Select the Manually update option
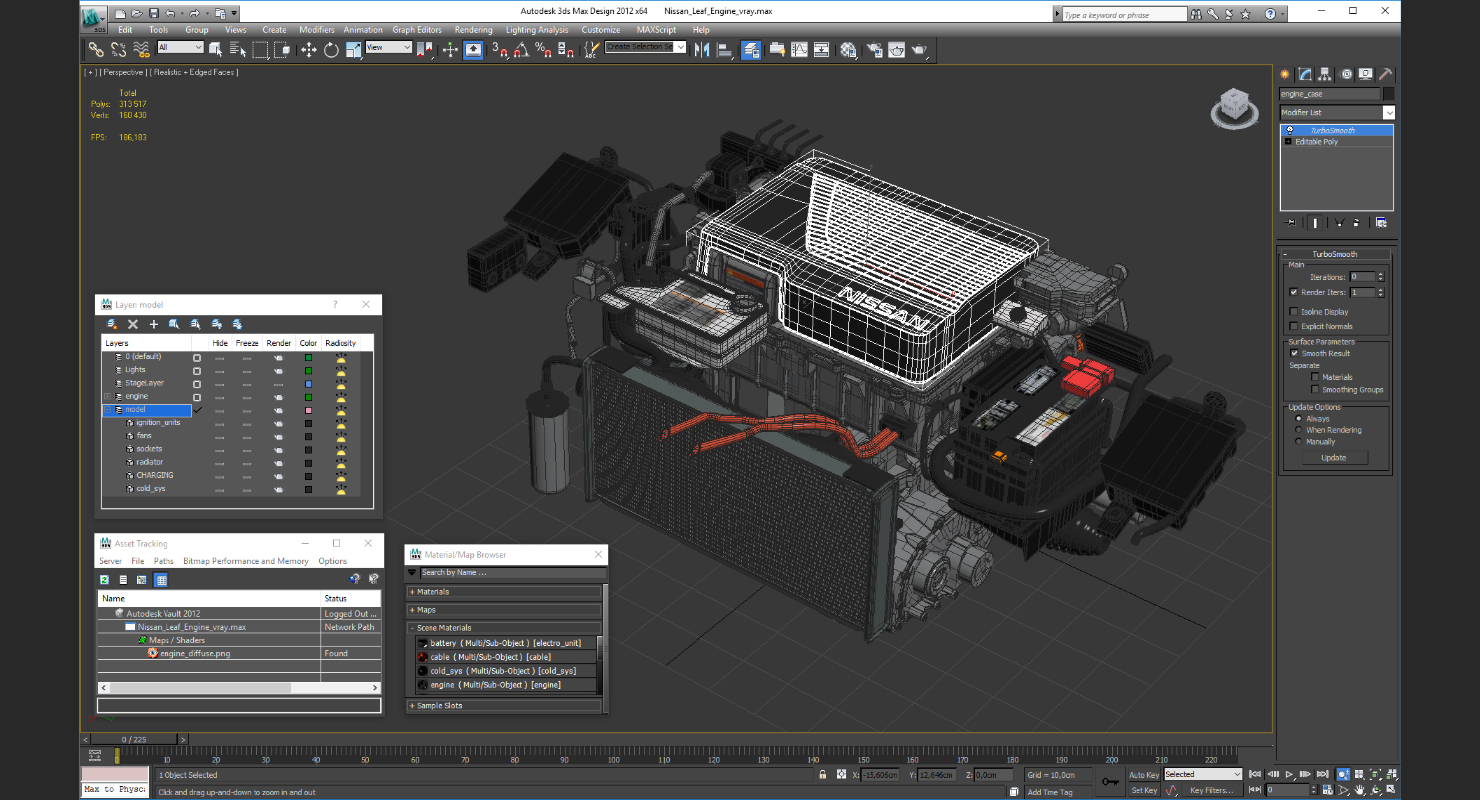This screenshot has height=800, width=1480. tap(1299, 441)
